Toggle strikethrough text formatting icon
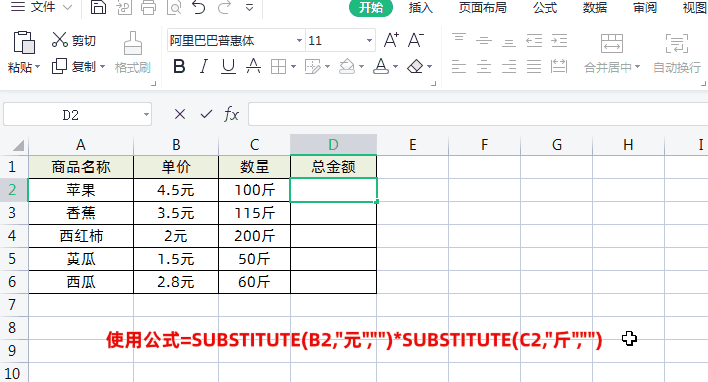The width and height of the screenshot is (708, 382). coord(253,67)
